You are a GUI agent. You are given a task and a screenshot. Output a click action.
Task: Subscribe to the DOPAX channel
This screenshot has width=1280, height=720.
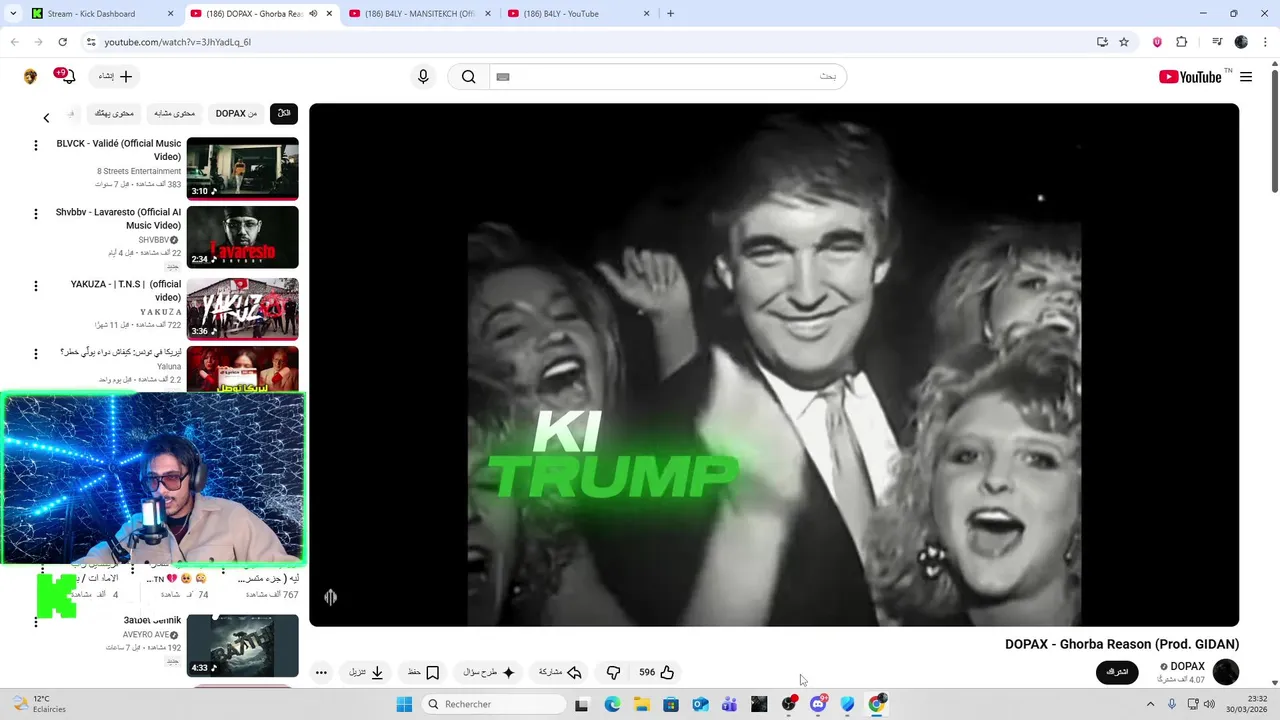click(x=1117, y=672)
